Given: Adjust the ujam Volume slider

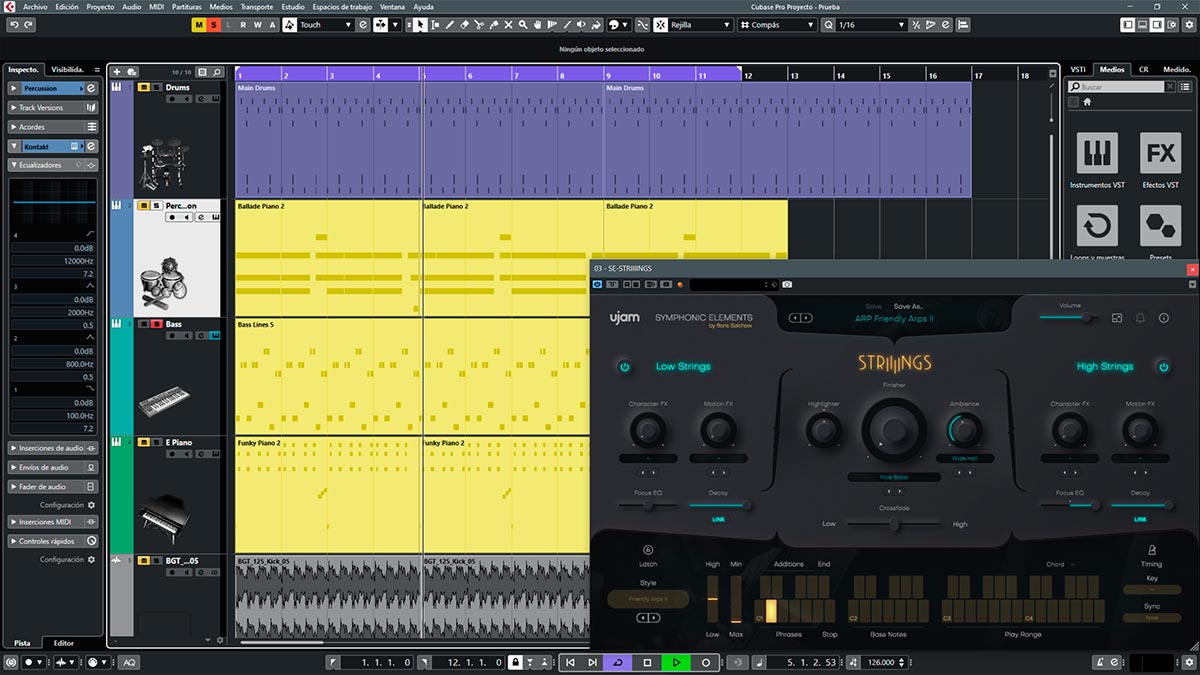Looking at the screenshot, I should click(x=1070, y=317).
